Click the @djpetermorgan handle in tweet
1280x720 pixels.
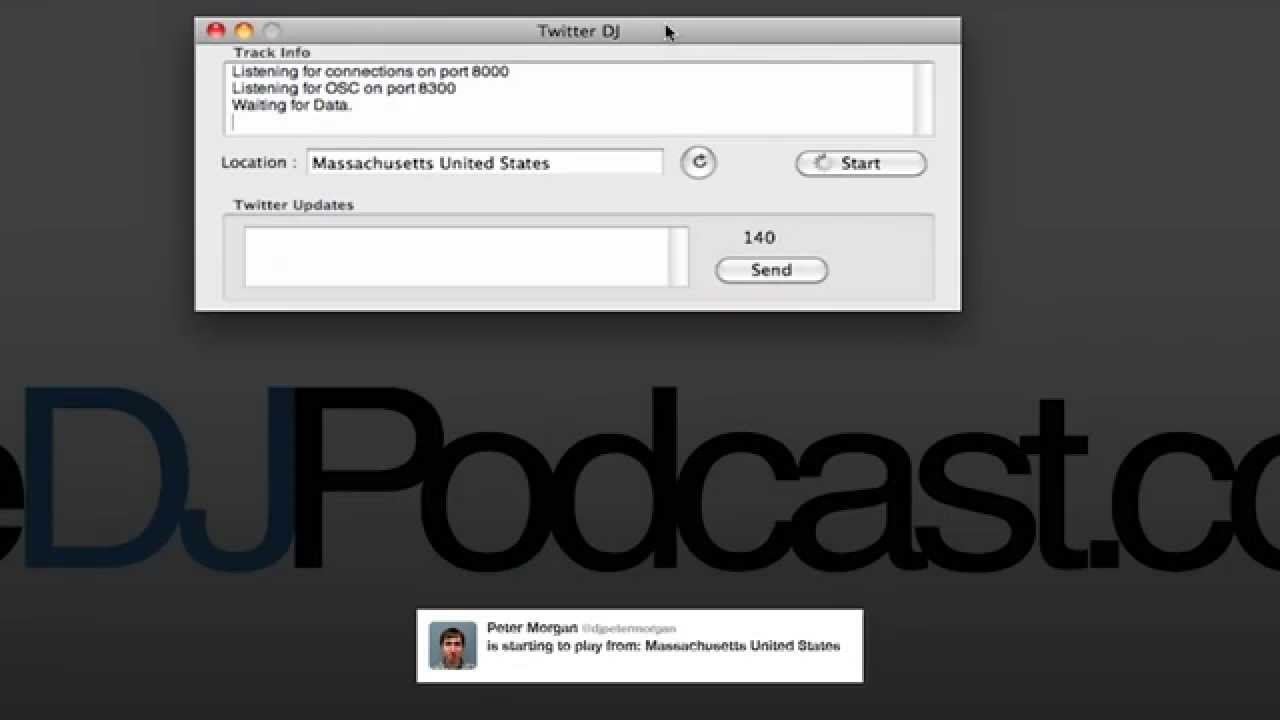[629, 628]
